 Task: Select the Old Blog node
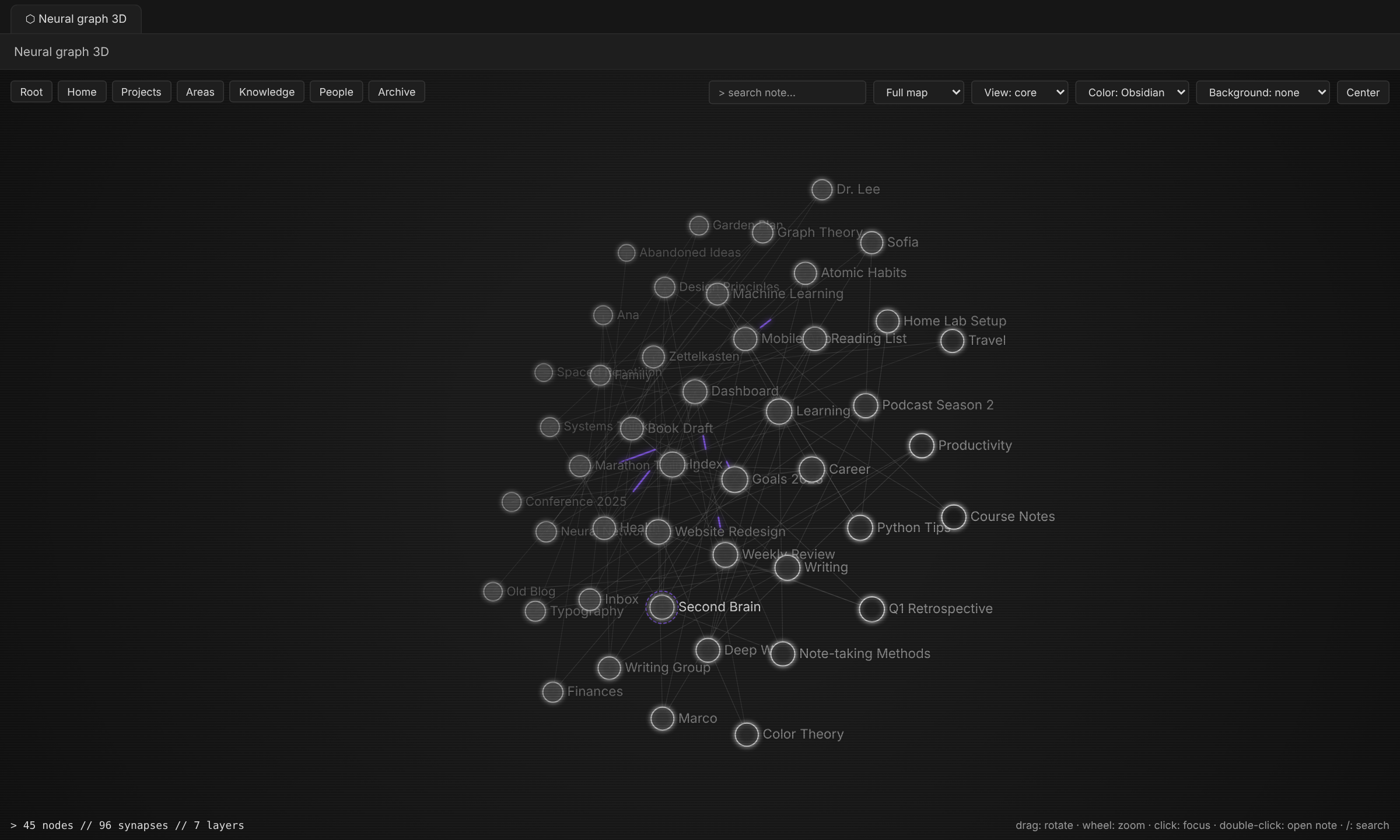pyautogui.click(x=493, y=591)
